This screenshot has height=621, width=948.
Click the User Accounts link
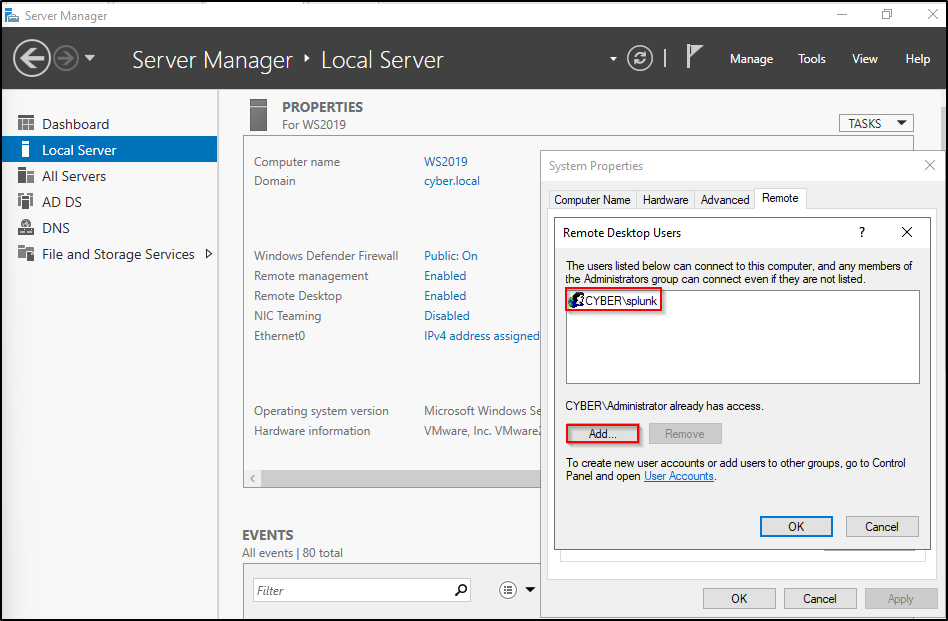click(x=678, y=476)
